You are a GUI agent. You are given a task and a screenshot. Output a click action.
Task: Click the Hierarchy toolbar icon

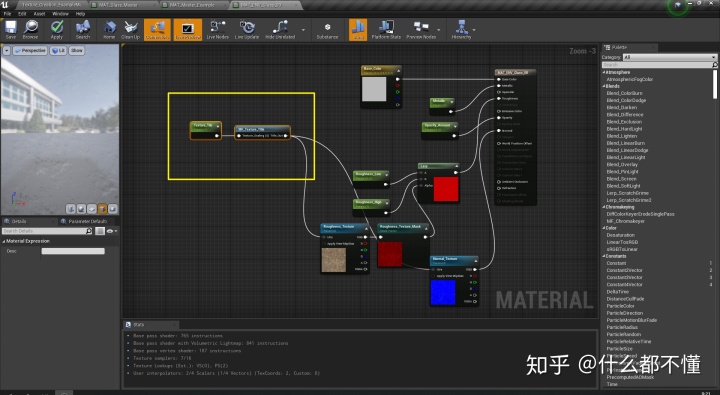pyautogui.click(x=461, y=29)
